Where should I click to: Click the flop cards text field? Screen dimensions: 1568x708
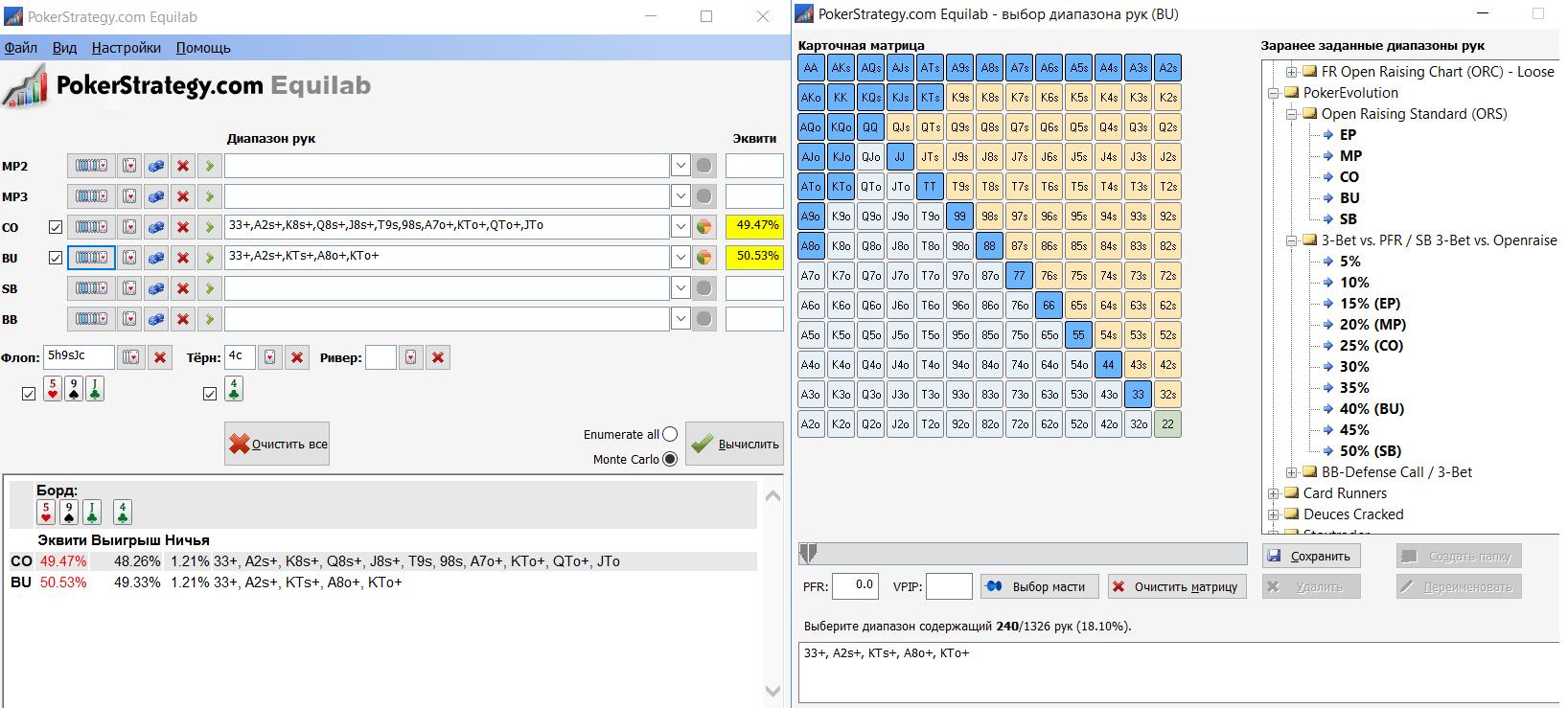coord(79,357)
